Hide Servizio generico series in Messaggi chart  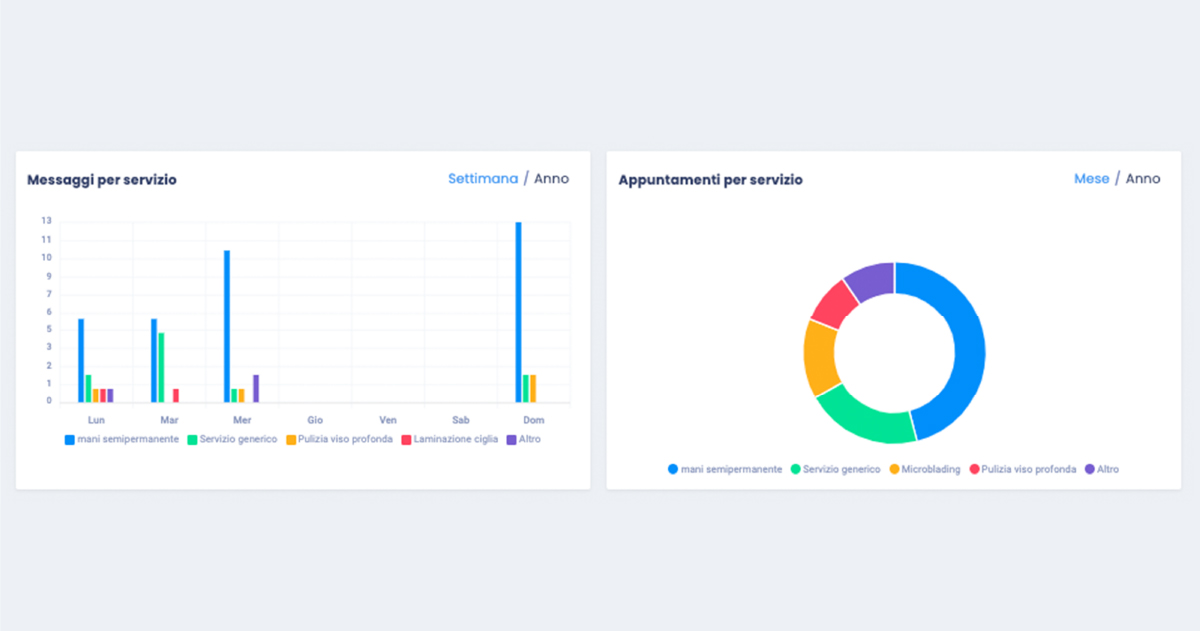(232, 439)
